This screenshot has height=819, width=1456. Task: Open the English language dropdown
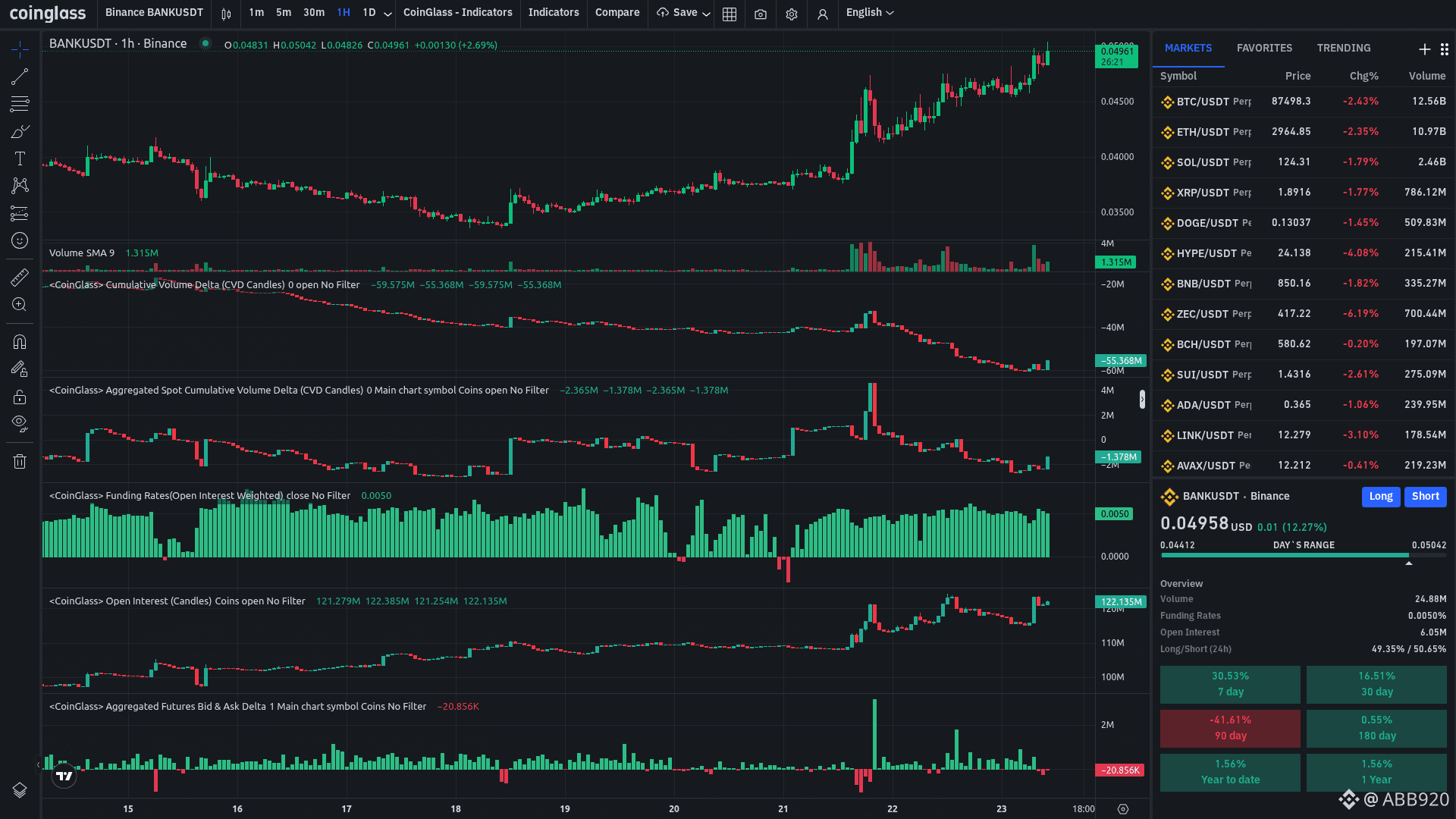click(x=870, y=13)
